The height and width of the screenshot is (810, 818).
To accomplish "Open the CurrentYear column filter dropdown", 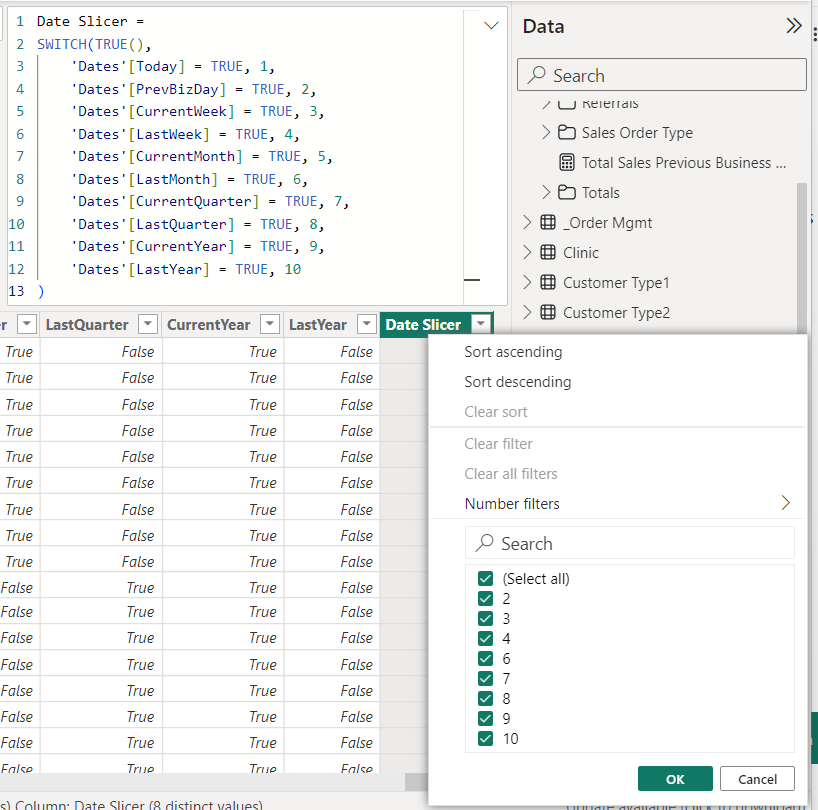I will [x=270, y=324].
